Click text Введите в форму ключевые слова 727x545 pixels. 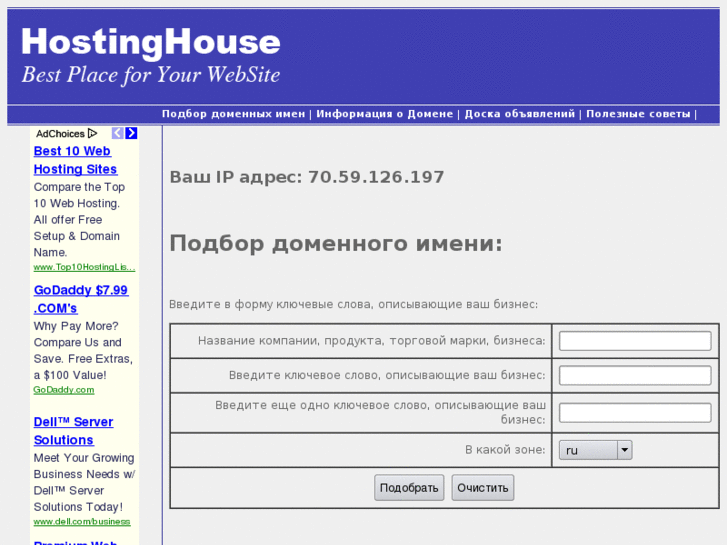(271, 304)
